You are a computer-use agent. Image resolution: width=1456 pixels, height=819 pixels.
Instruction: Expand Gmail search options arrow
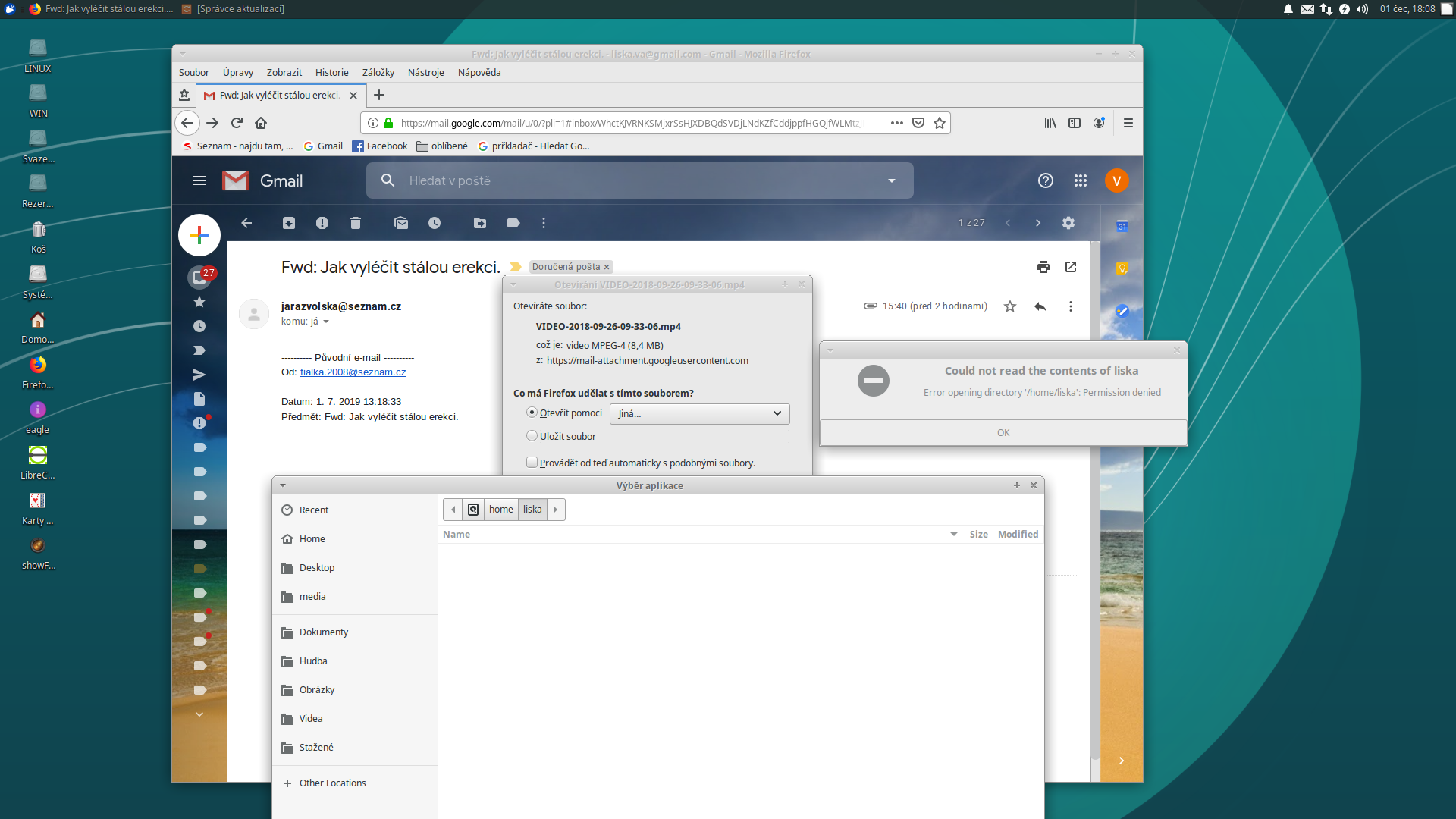pos(892,180)
